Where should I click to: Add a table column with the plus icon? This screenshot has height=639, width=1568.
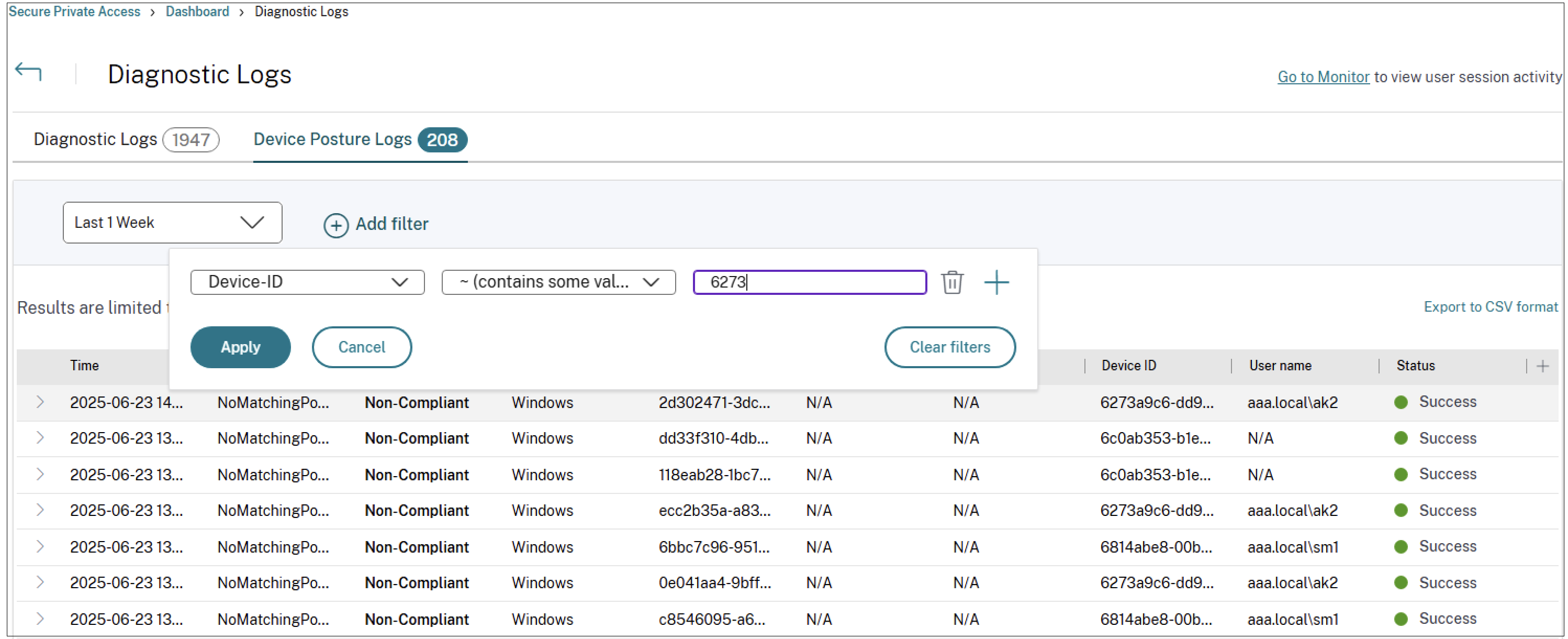(1542, 366)
